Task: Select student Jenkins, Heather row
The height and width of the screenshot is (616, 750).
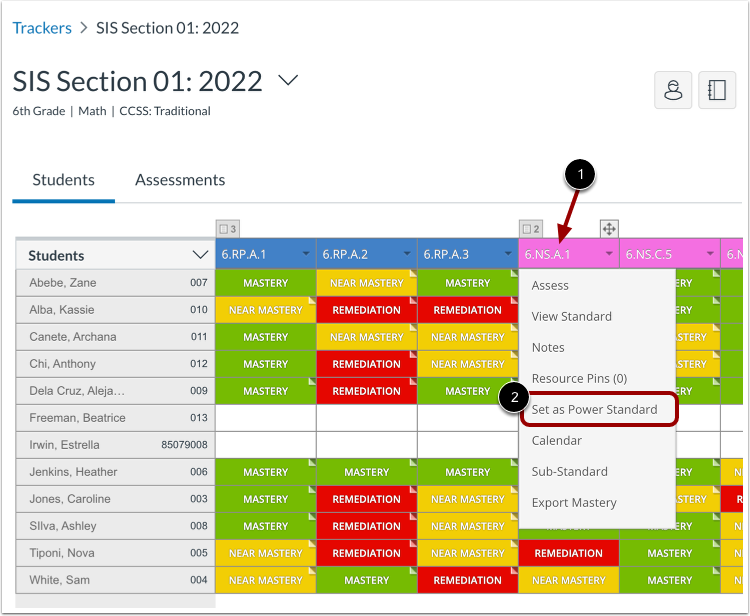Action: click(x=115, y=472)
